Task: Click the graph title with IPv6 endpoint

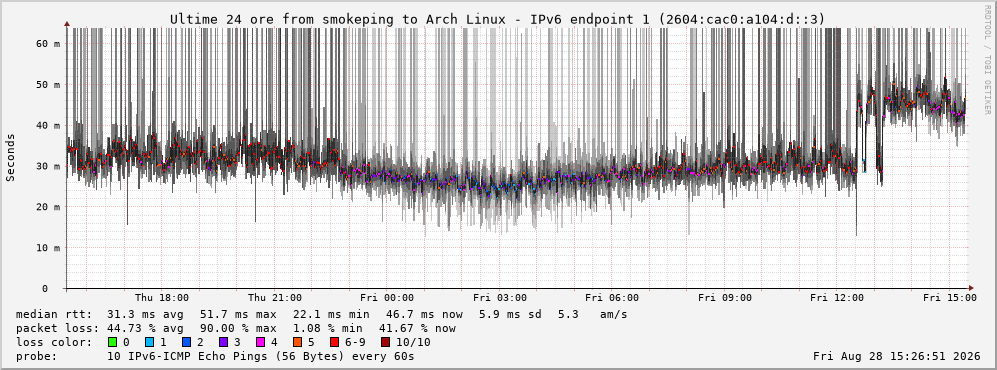Action: click(497, 20)
